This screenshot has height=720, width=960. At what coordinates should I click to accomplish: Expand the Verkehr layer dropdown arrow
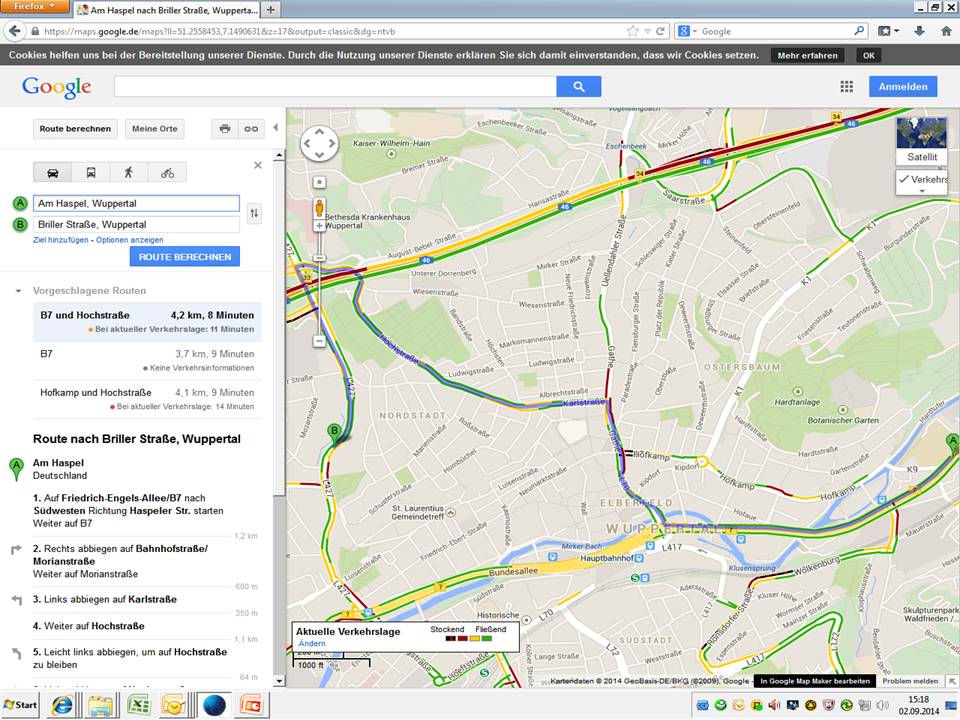pos(922,191)
